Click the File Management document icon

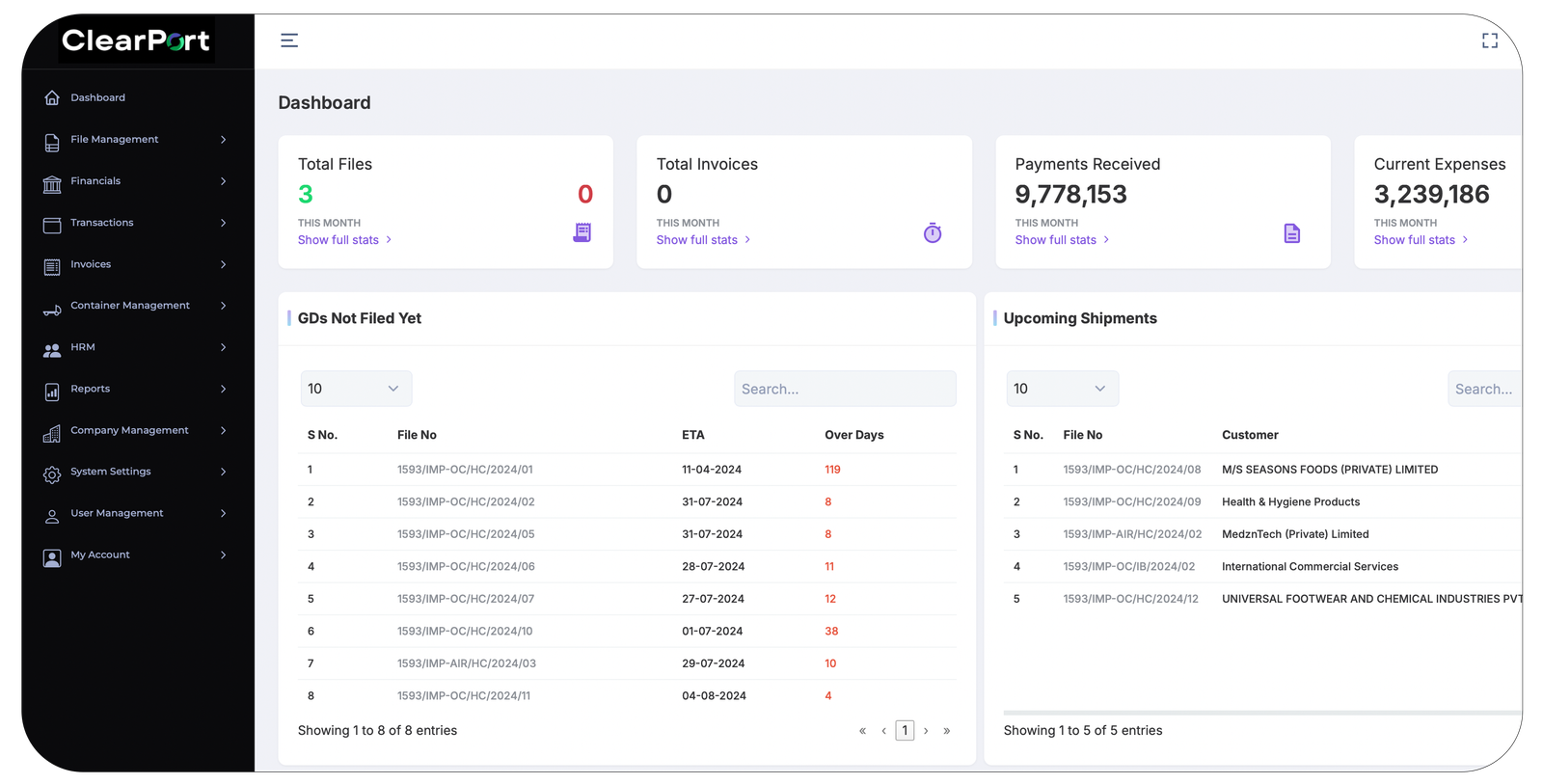[52, 143]
